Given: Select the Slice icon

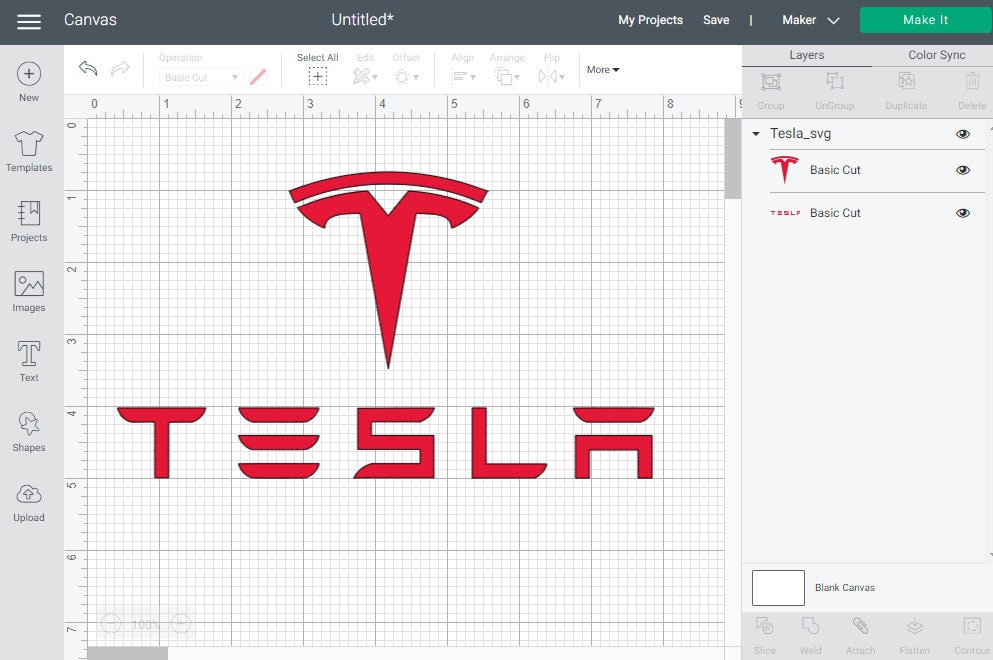Looking at the screenshot, I should [765, 628].
